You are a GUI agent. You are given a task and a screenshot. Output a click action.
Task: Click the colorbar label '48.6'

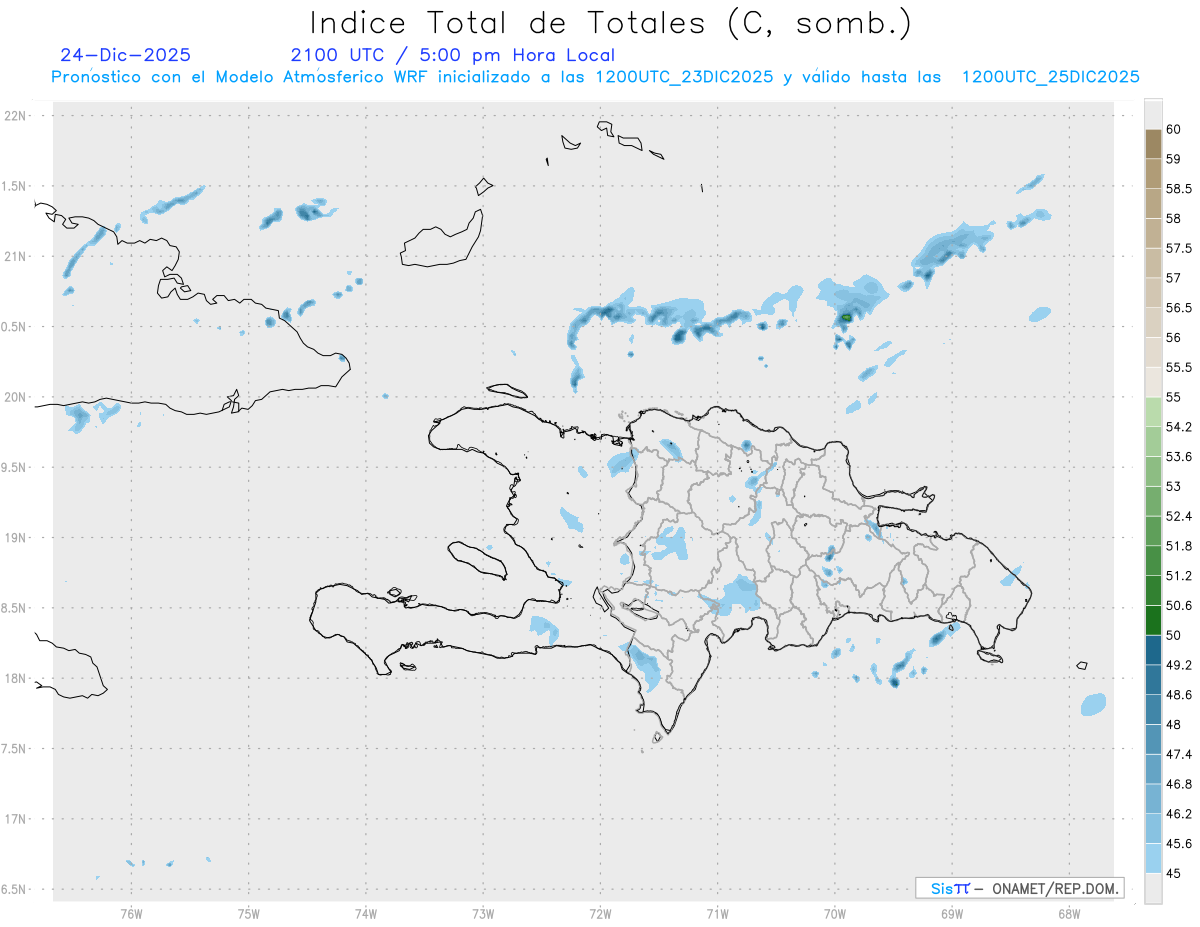click(1178, 695)
